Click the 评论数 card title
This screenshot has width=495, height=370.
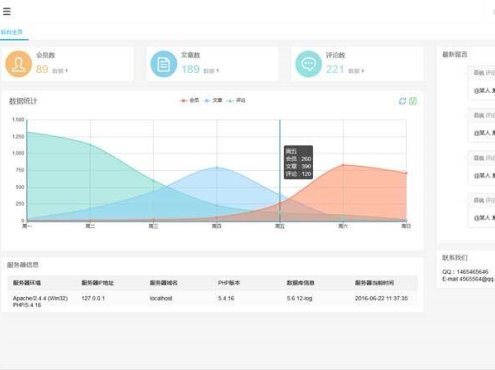336,55
